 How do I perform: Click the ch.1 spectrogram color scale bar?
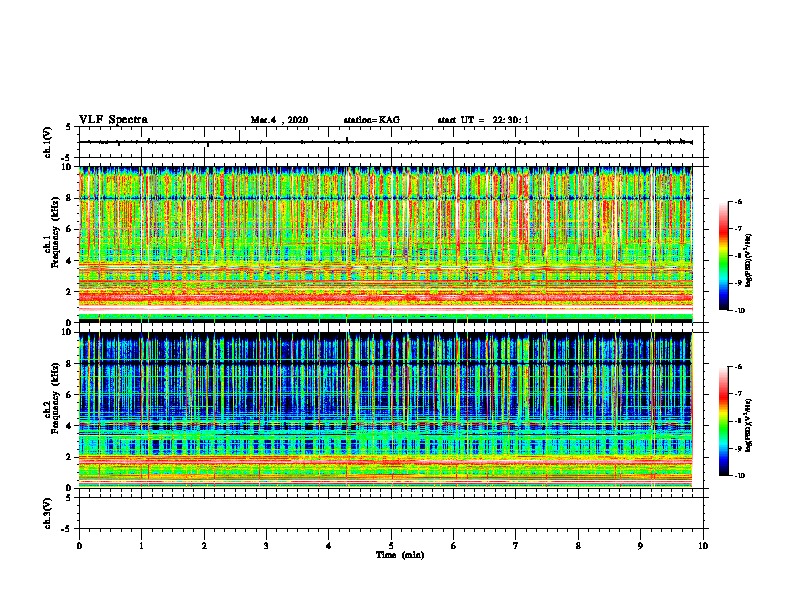pos(723,256)
